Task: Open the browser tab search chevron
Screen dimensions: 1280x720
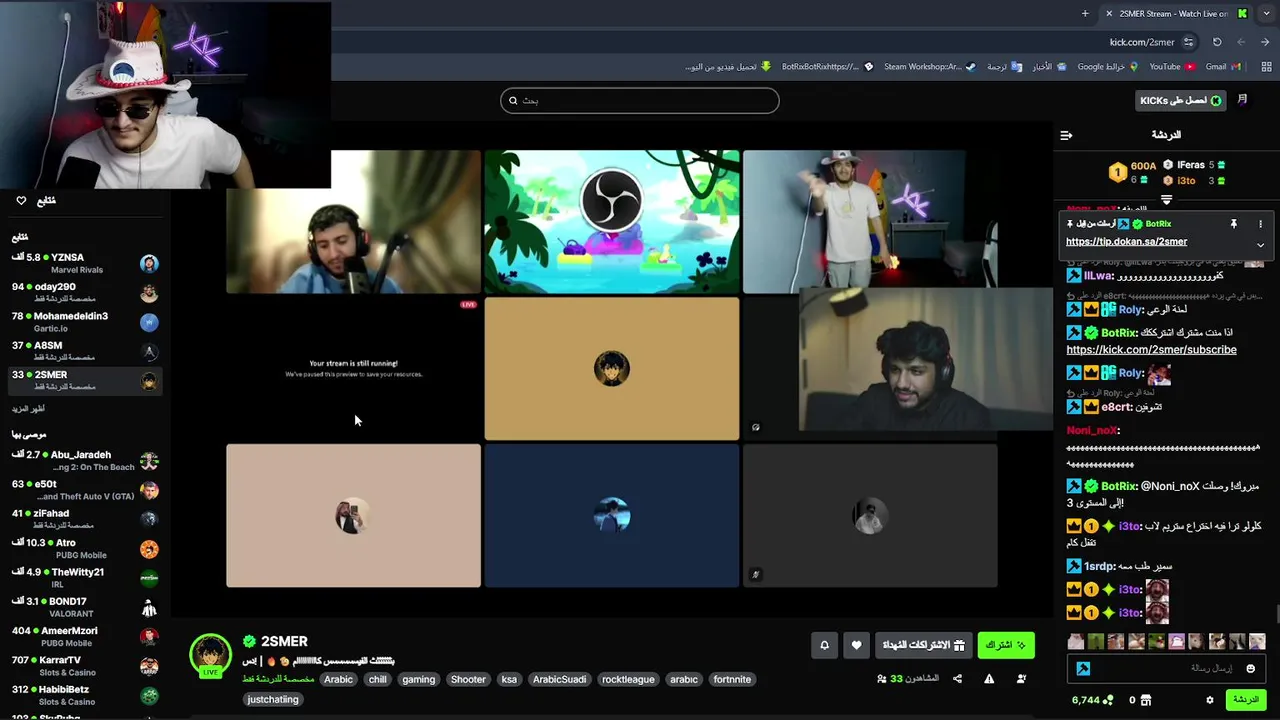Action: (x=1267, y=13)
